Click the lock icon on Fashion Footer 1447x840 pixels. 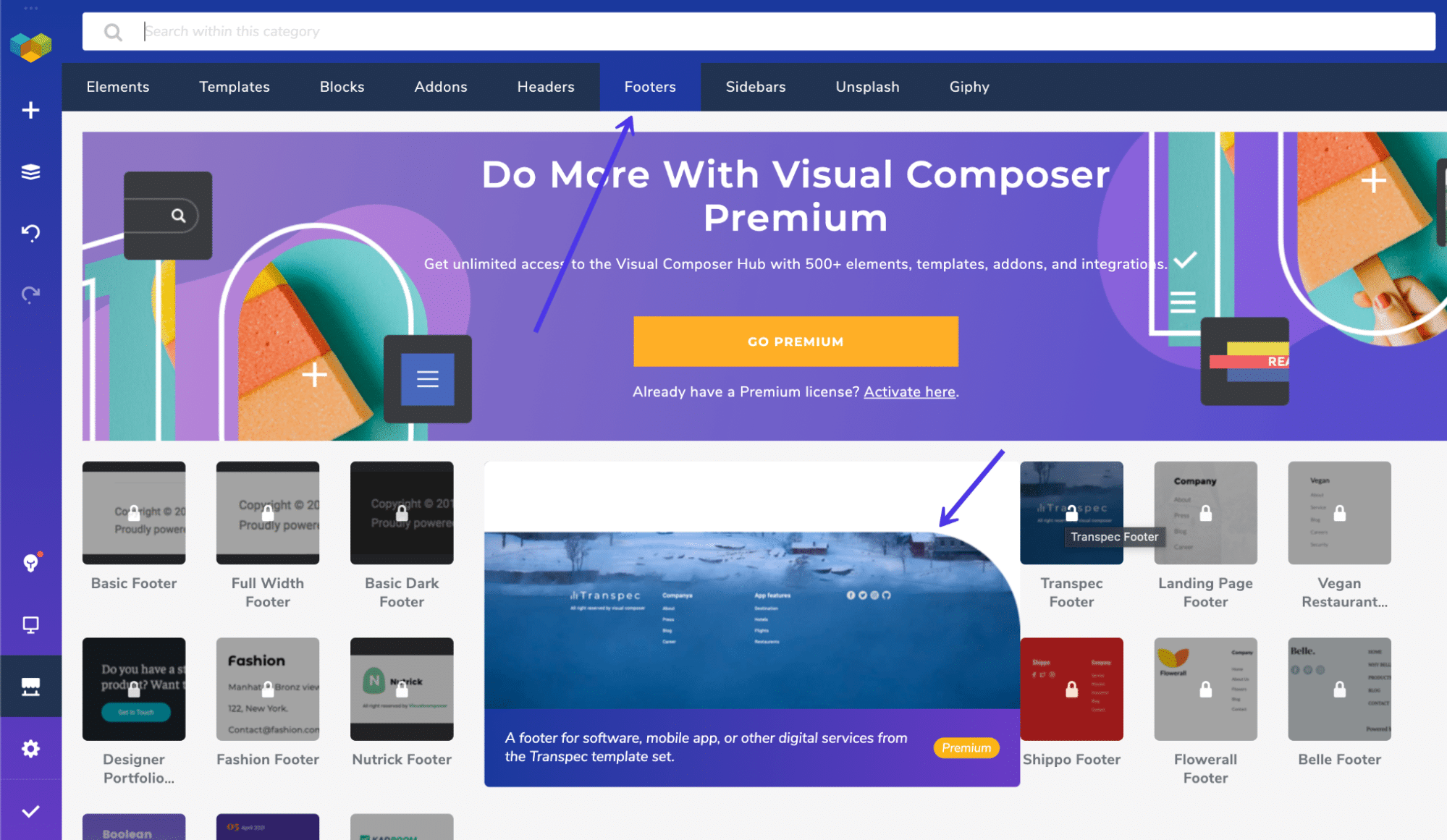(268, 690)
